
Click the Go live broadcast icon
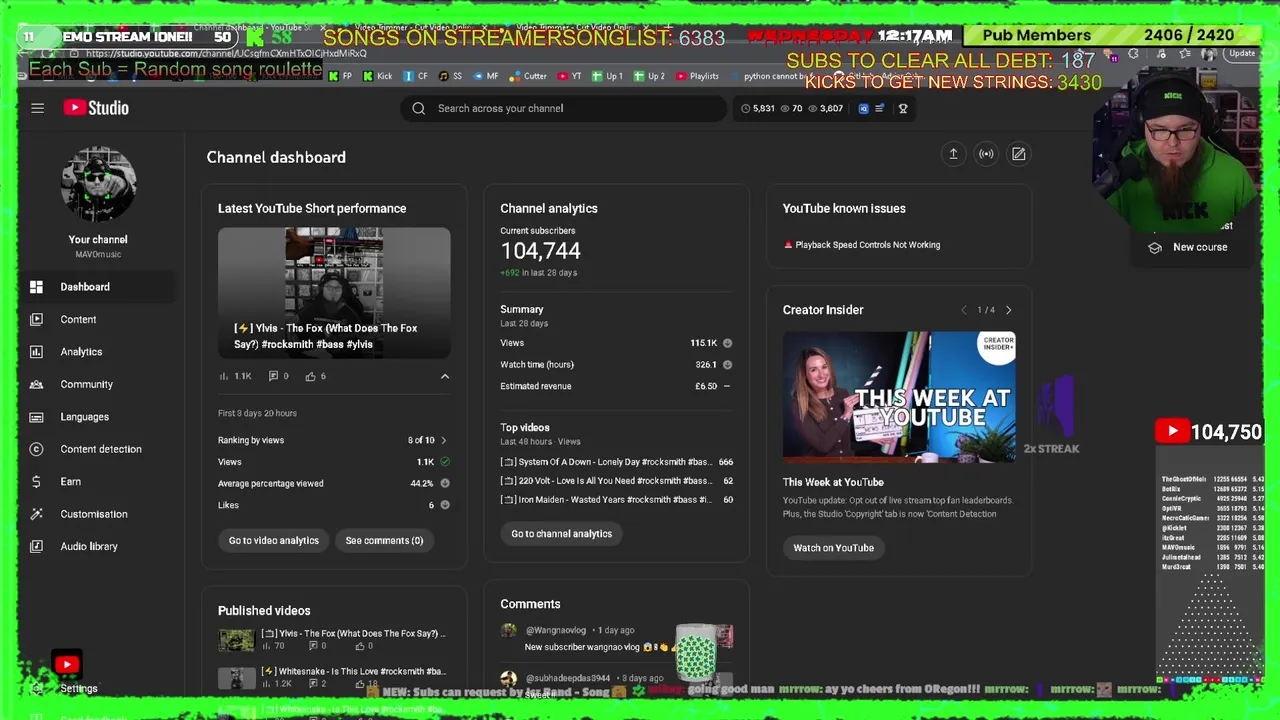click(986, 154)
